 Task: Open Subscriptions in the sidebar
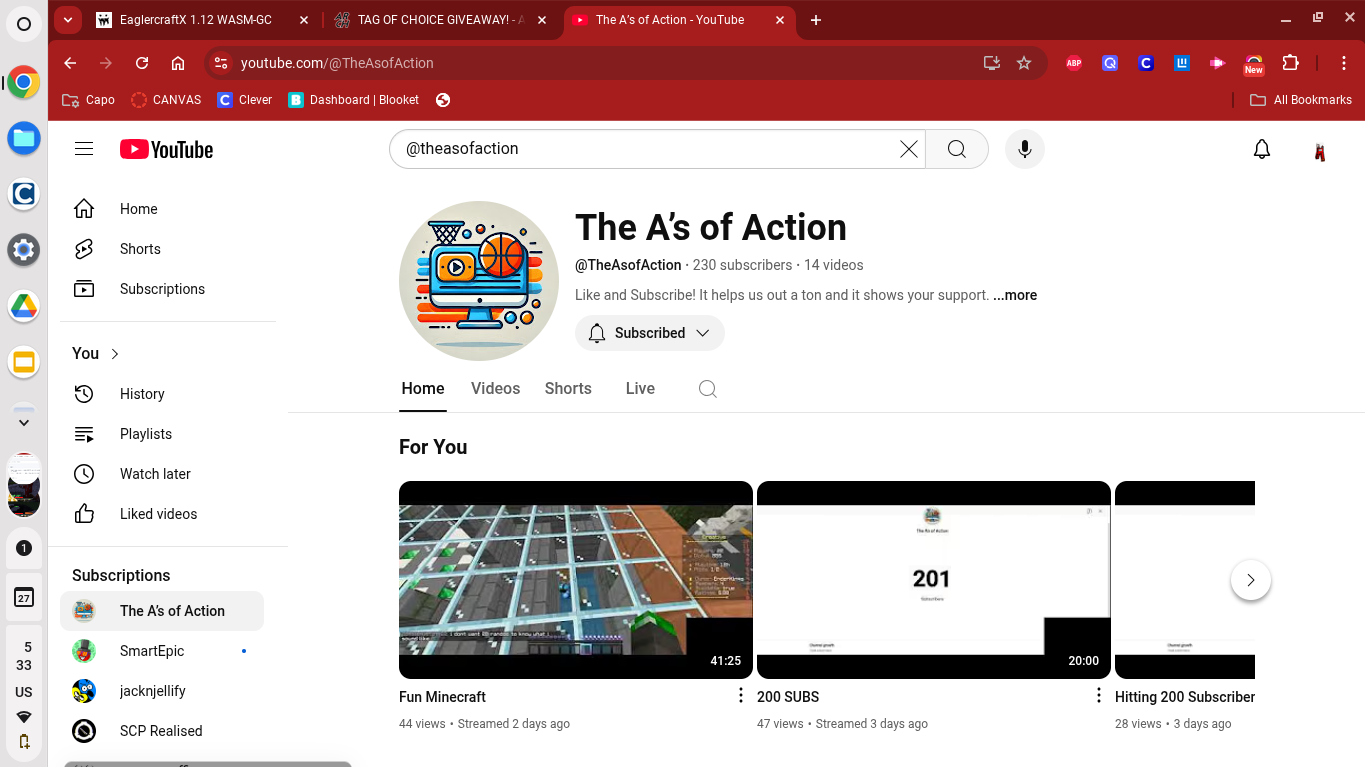162,289
